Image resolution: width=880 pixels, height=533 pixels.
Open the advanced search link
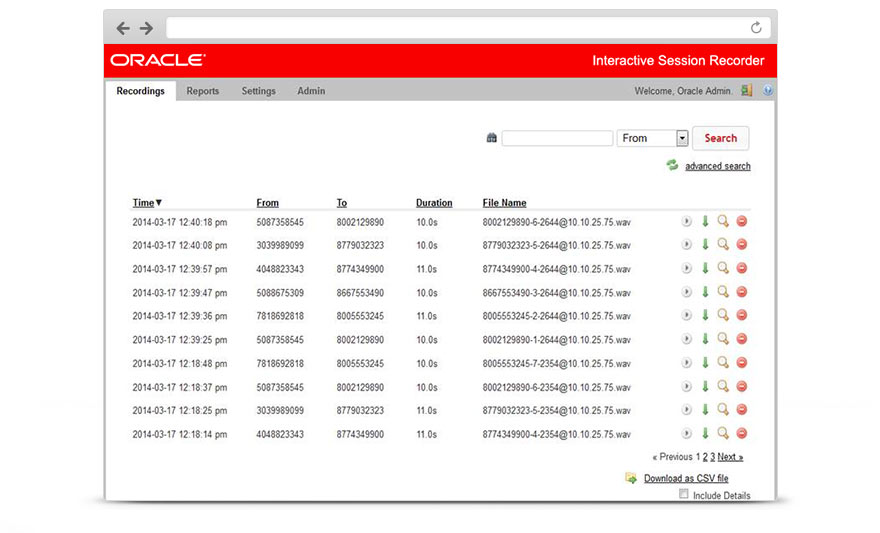[x=718, y=166]
